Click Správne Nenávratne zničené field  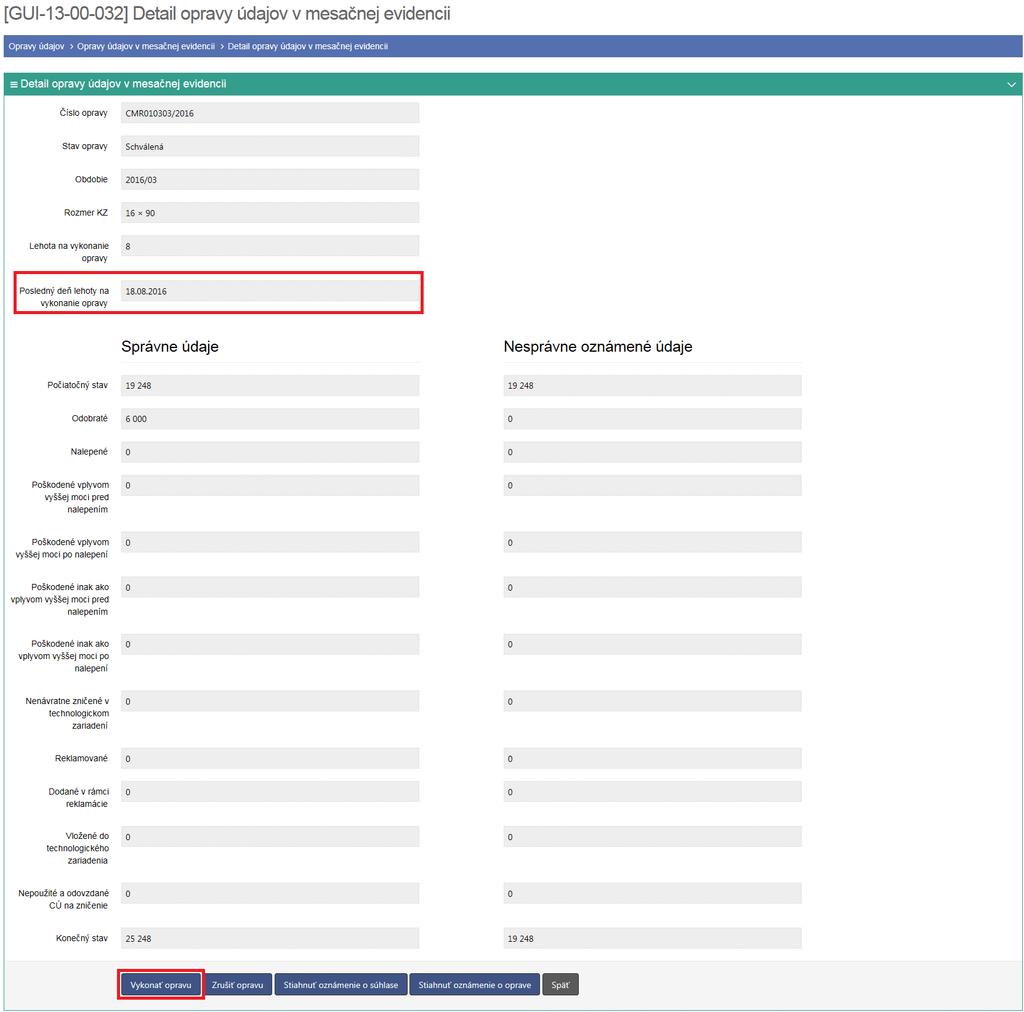[270, 701]
